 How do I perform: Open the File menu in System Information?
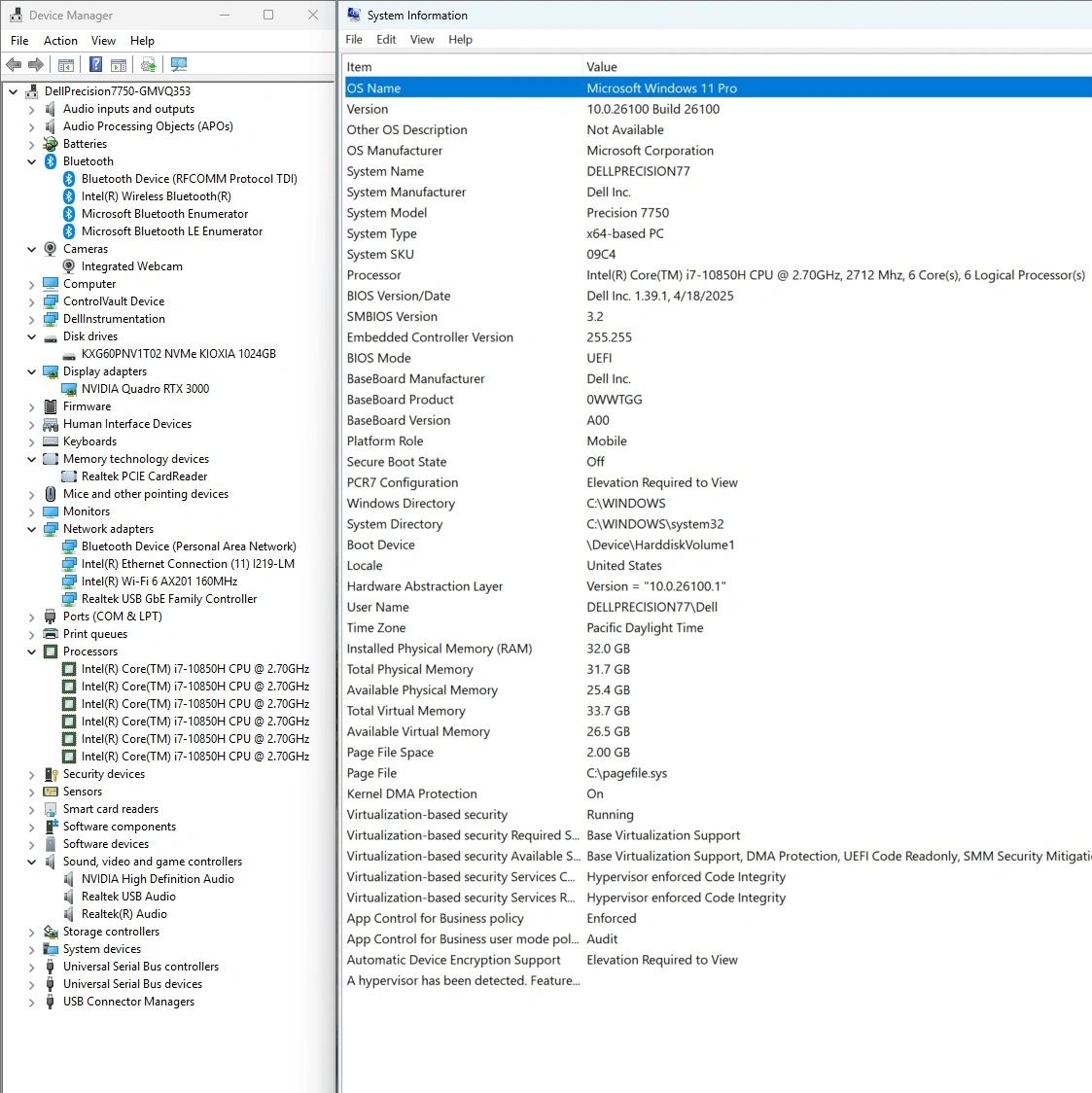[354, 40]
